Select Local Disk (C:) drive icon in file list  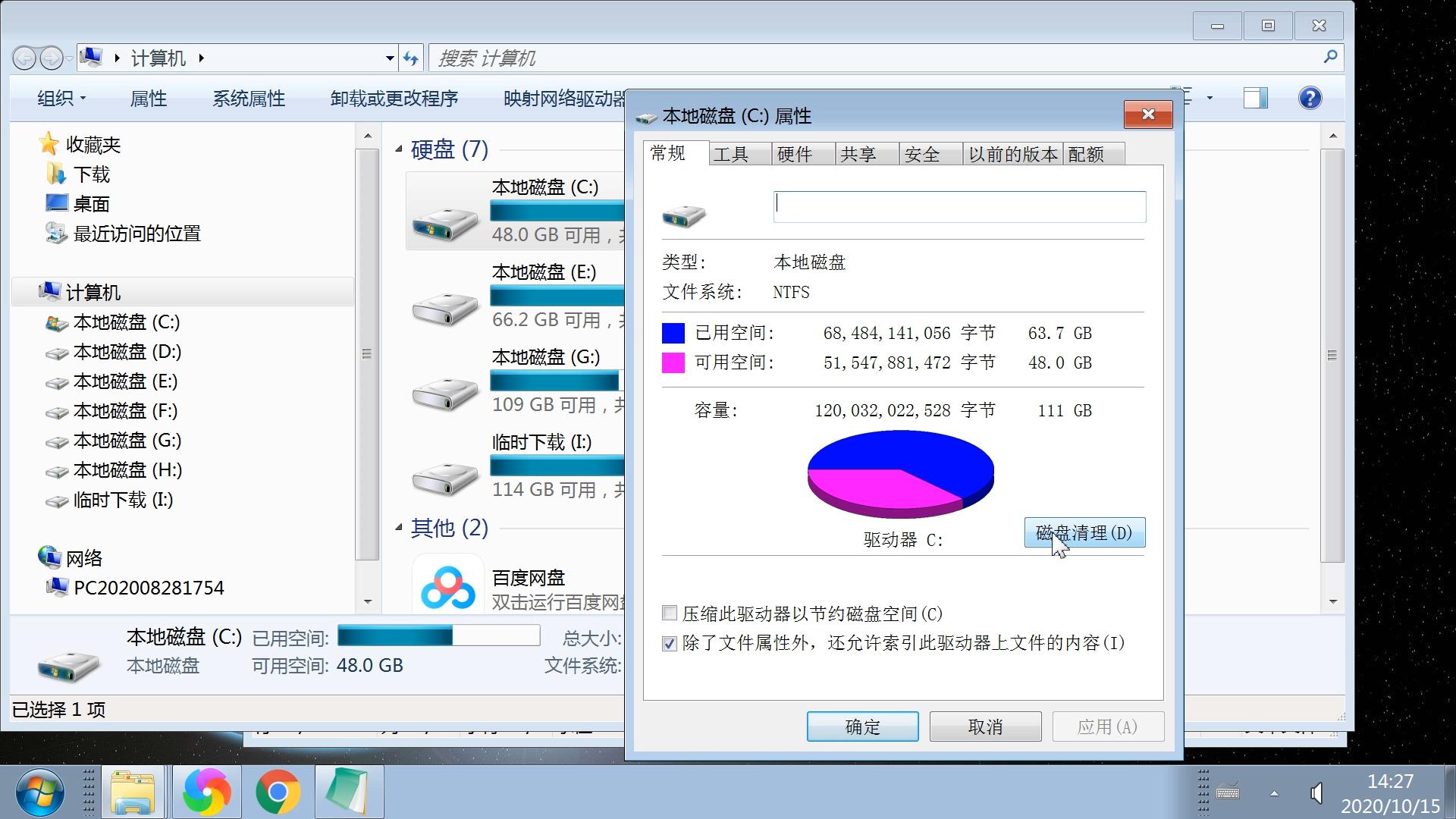[445, 221]
